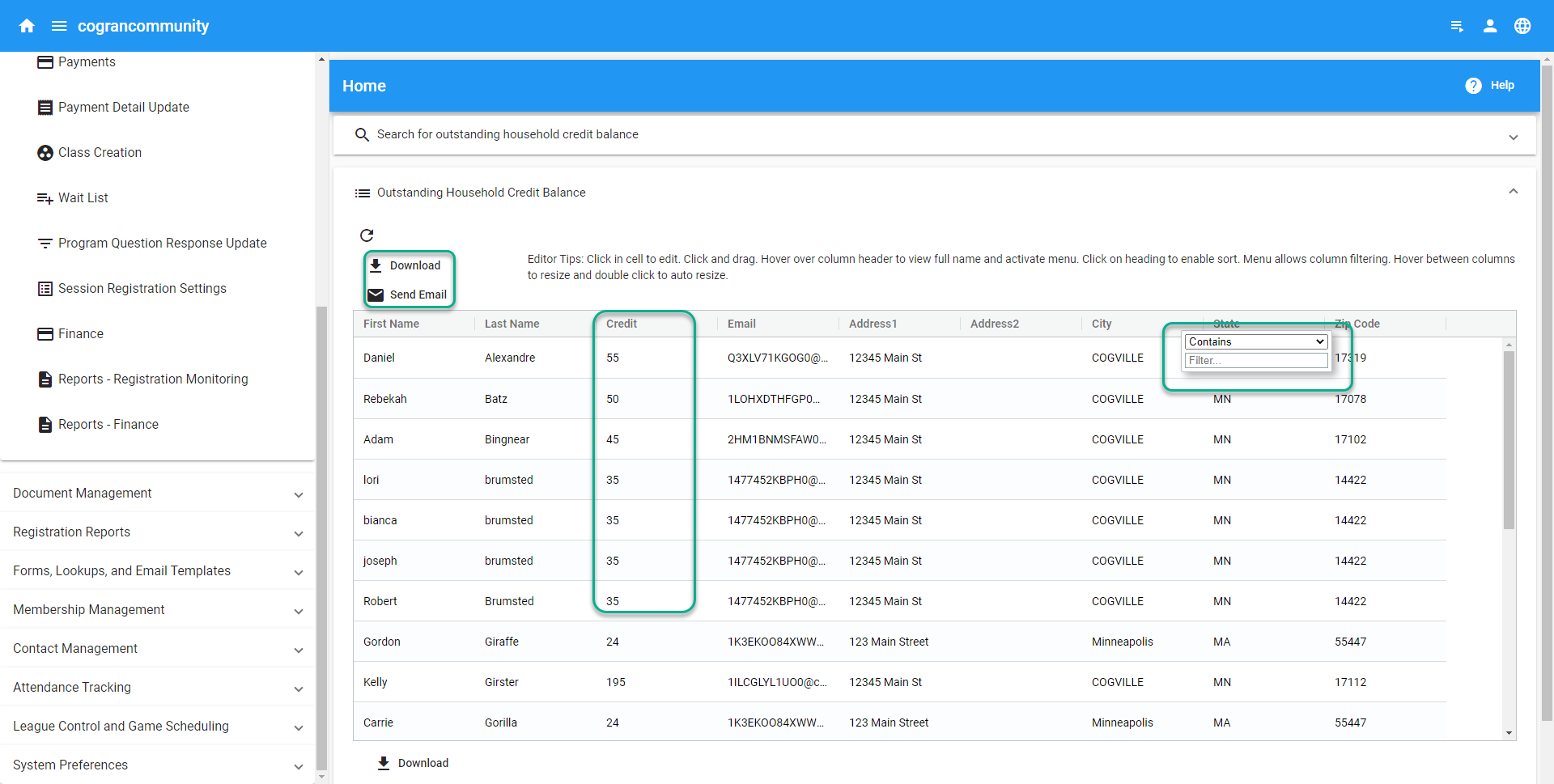Toggle the hamburger menu icon
The width and height of the screenshot is (1554, 784).
tap(59, 26)
